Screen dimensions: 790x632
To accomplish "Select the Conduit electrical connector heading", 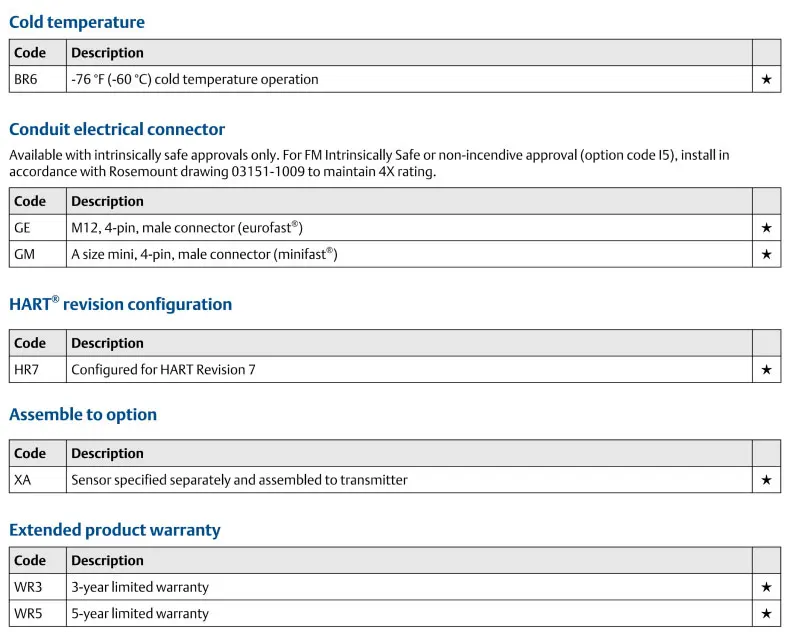I will [x=117, y=129].
